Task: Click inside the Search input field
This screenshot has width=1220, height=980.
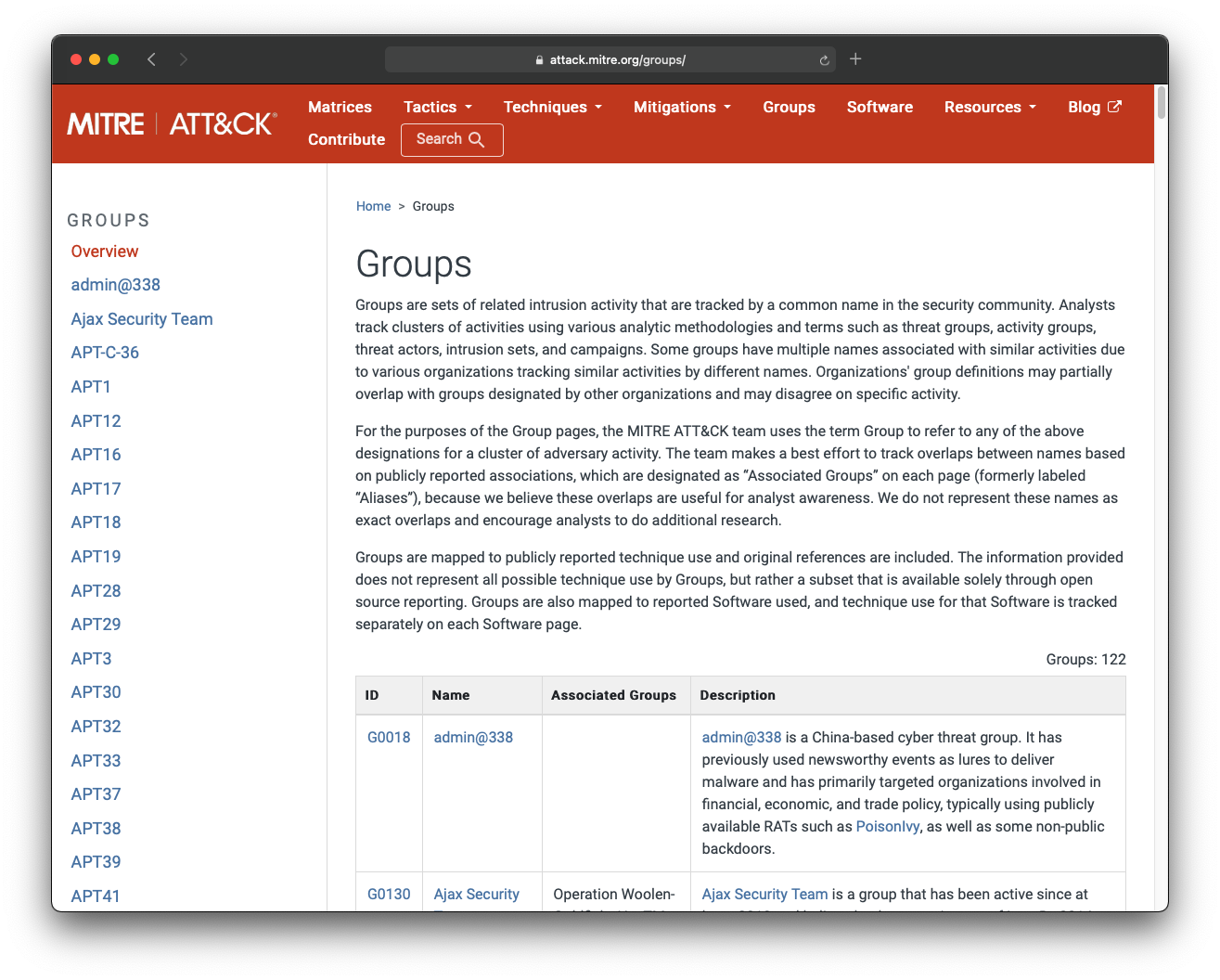Action: [x=441, y=139]
